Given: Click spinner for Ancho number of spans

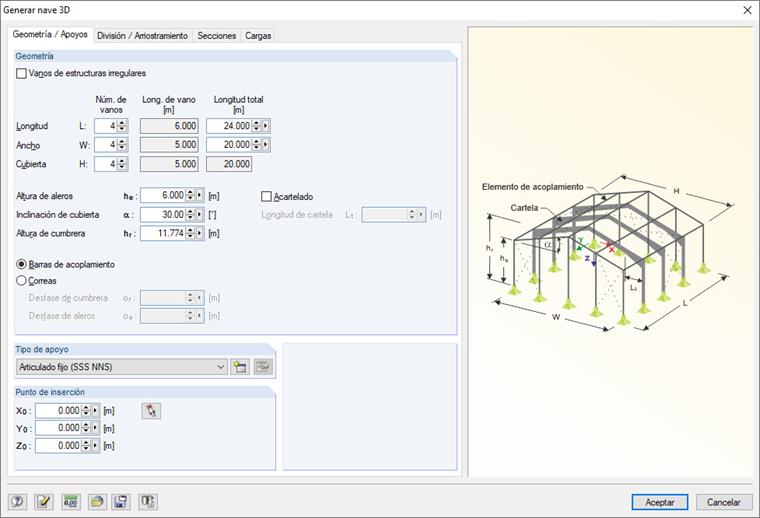Looking at the screenshot, I should [122, 145].
